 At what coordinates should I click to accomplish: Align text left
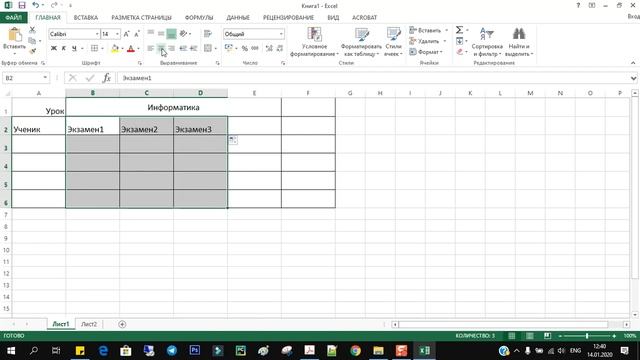pos(151,48)
